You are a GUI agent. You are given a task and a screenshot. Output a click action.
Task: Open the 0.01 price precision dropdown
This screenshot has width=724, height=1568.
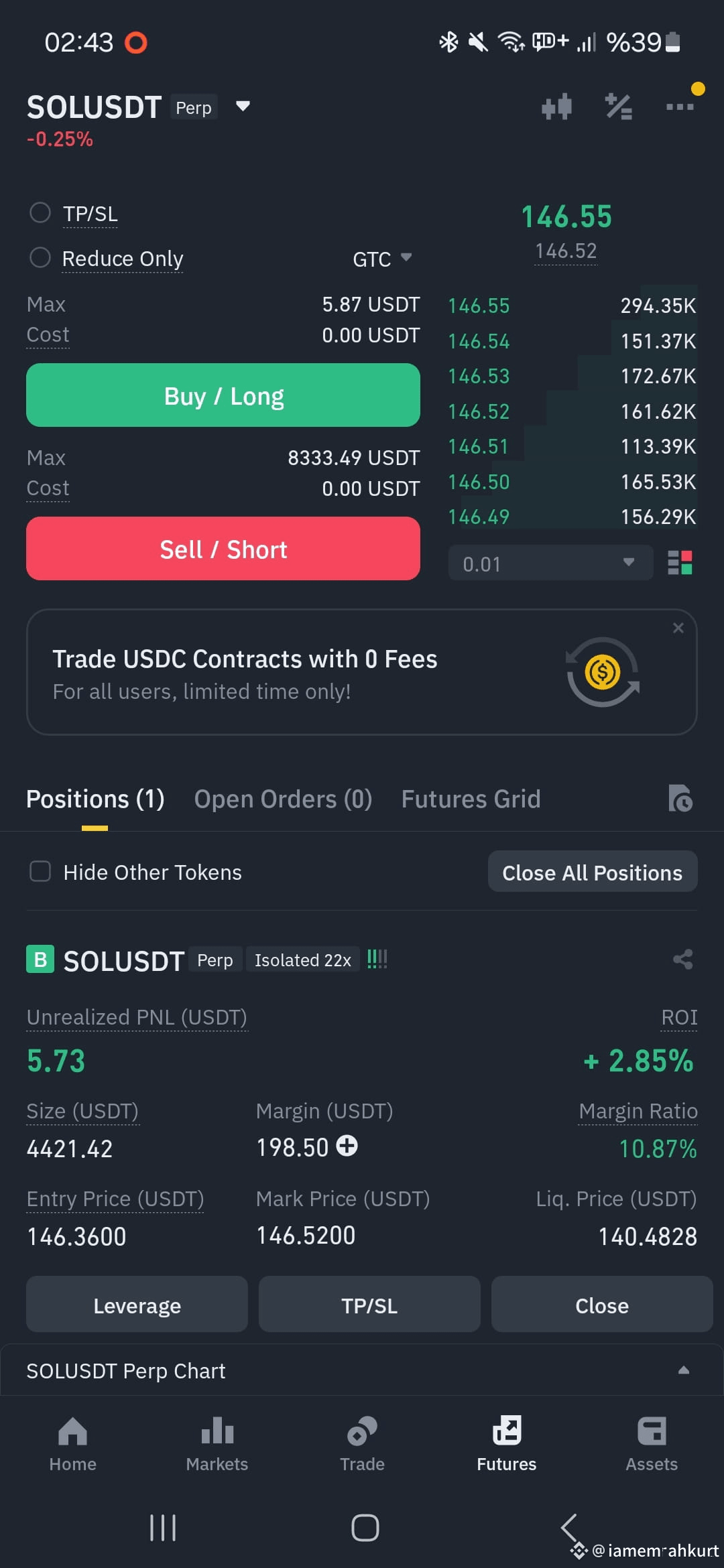tap(550, 563)
